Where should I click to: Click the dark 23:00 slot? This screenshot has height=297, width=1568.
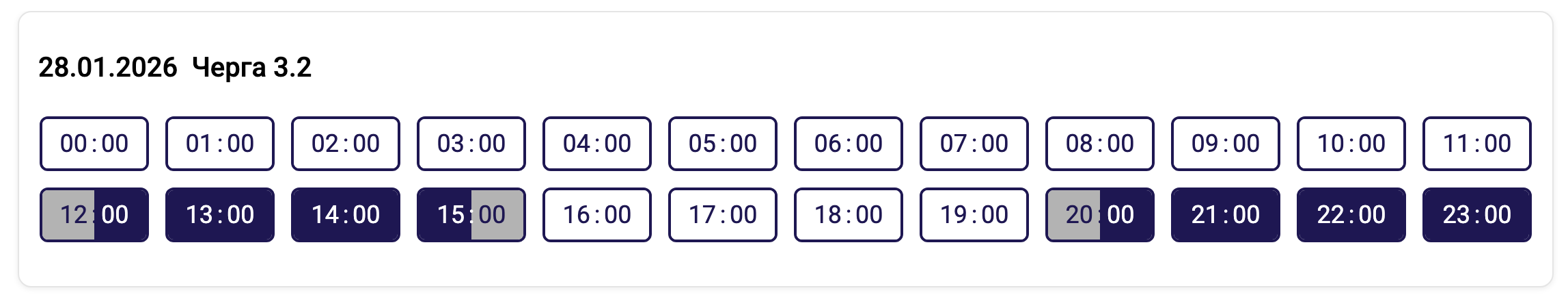[1477, 215]
